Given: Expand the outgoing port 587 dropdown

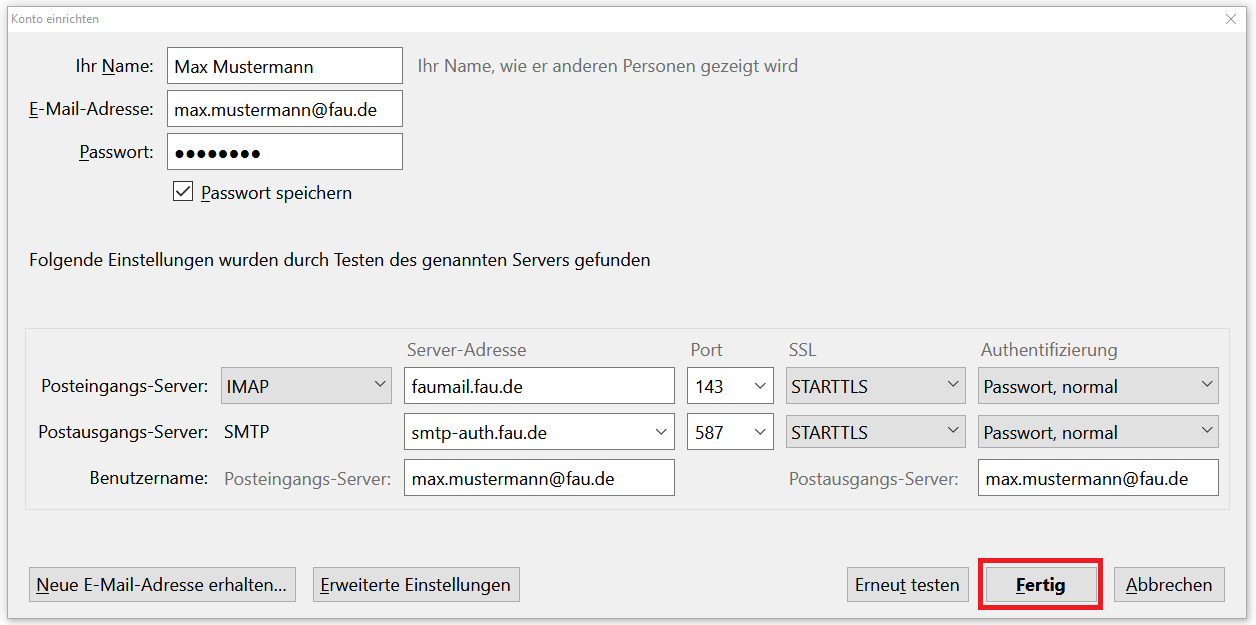Looking at the screenshot, I should tap(730, 432).
